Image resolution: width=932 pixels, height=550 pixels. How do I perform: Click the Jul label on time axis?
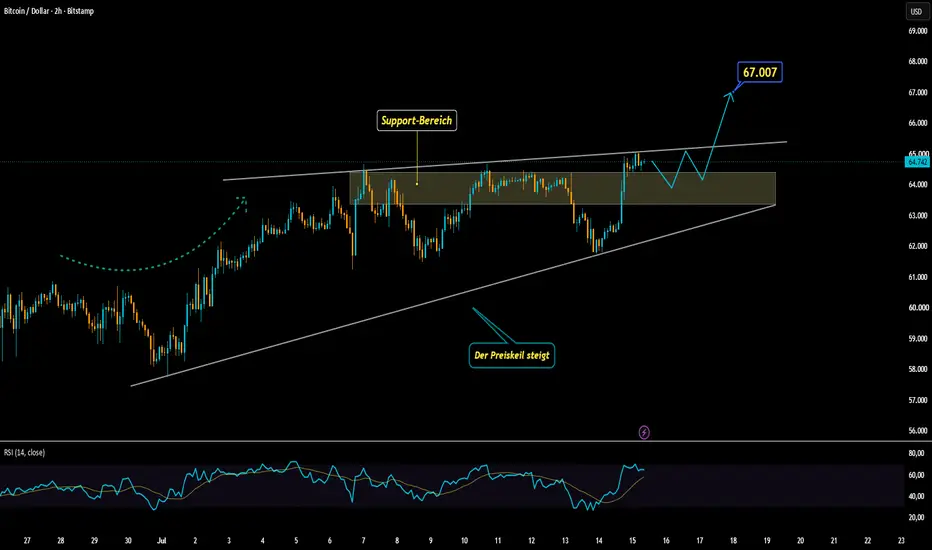[x=161, y=540]
